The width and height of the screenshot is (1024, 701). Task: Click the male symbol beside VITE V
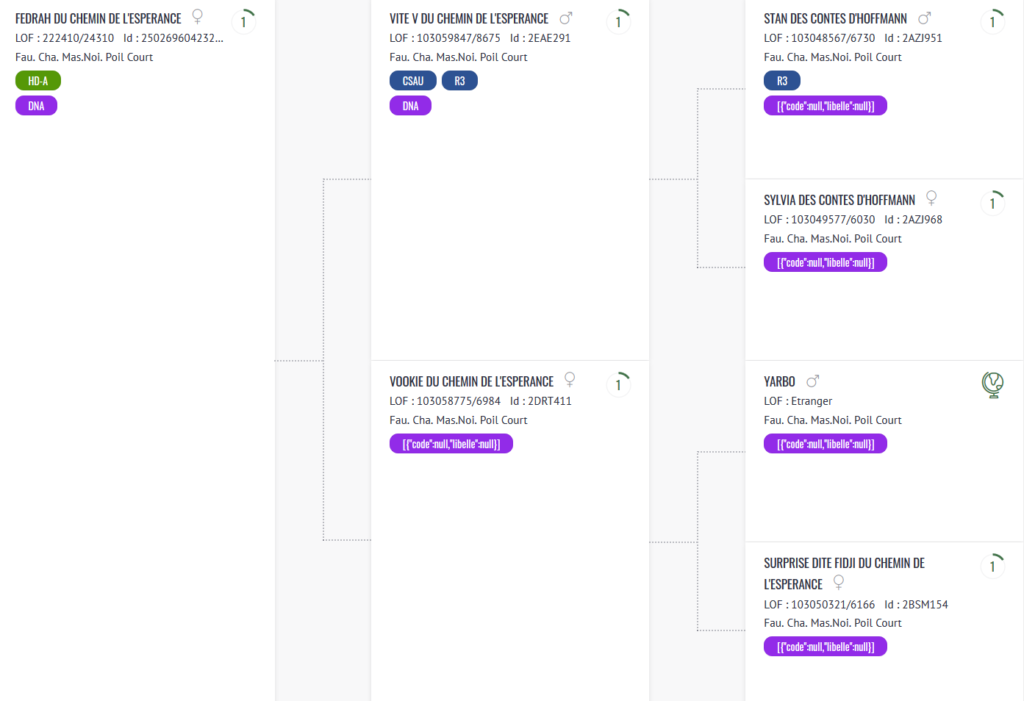click(566, 18)
